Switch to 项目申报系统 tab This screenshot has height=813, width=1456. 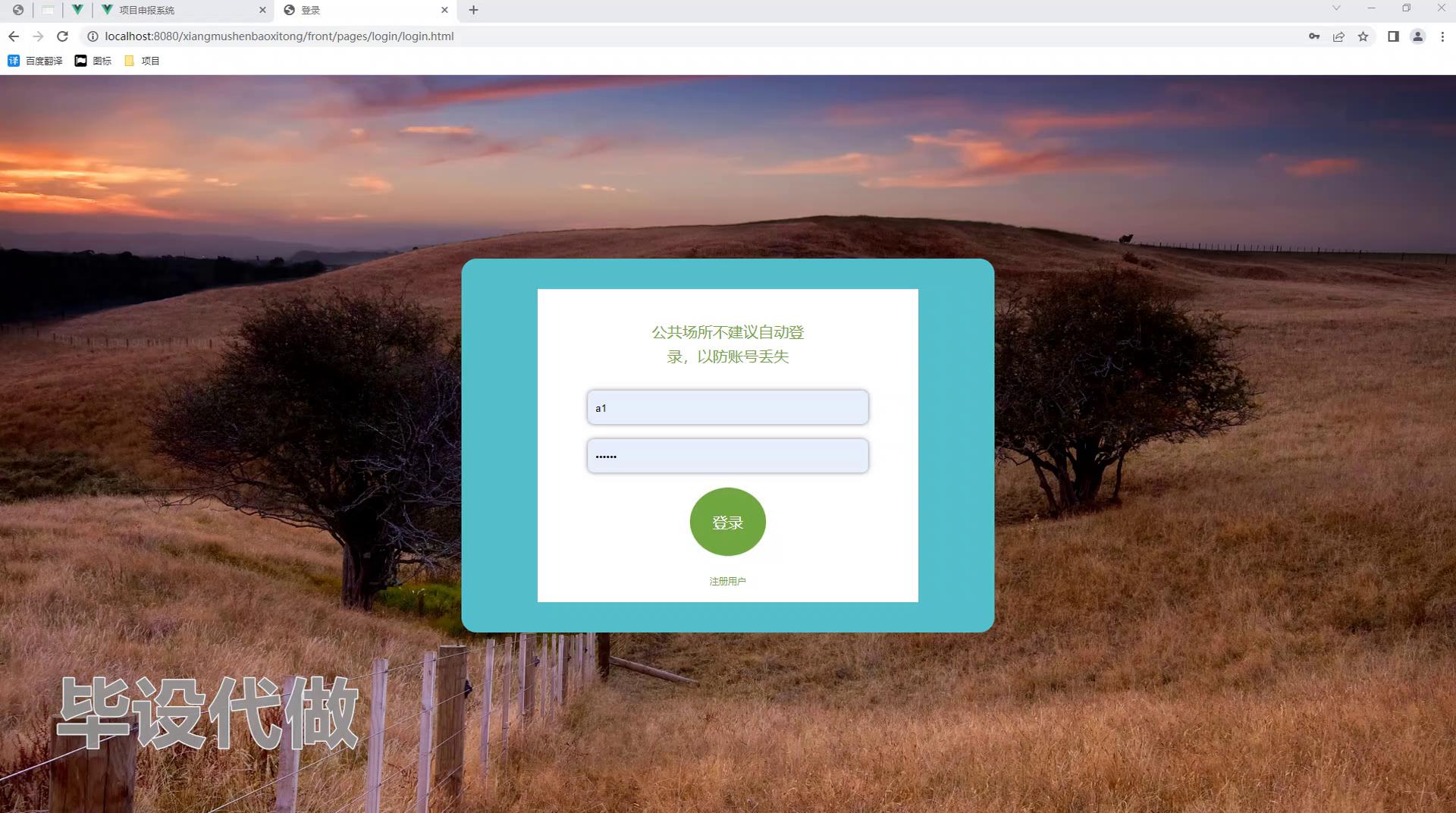pyautogui.click(x=184, y=10)
